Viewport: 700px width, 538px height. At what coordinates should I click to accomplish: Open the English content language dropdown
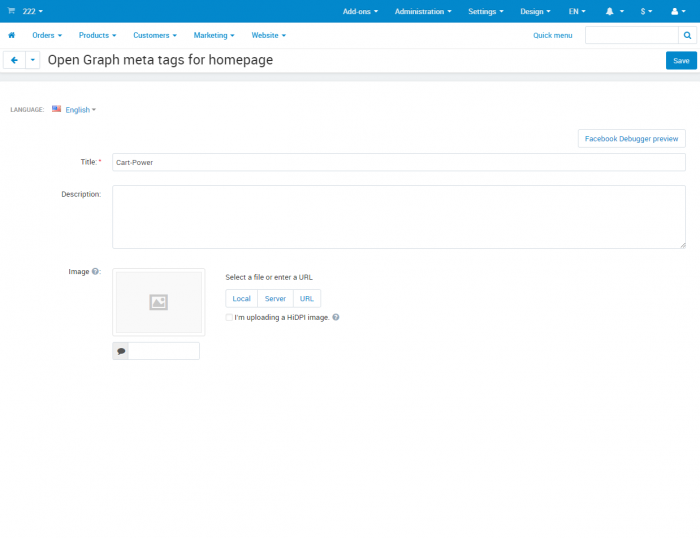coord(80,110)
